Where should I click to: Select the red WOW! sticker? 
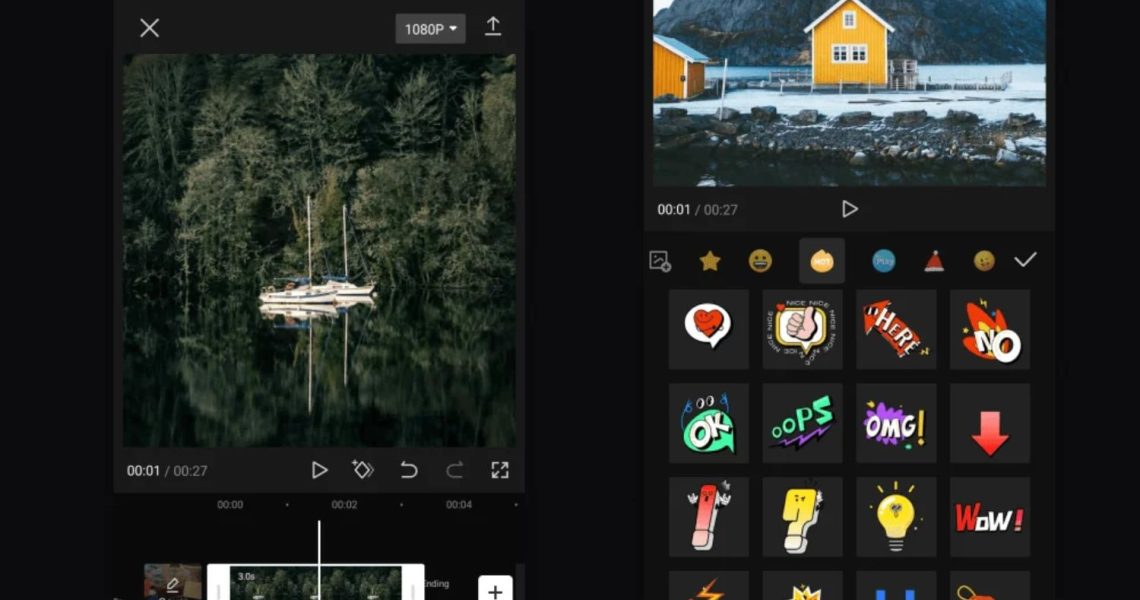(990, 517)
